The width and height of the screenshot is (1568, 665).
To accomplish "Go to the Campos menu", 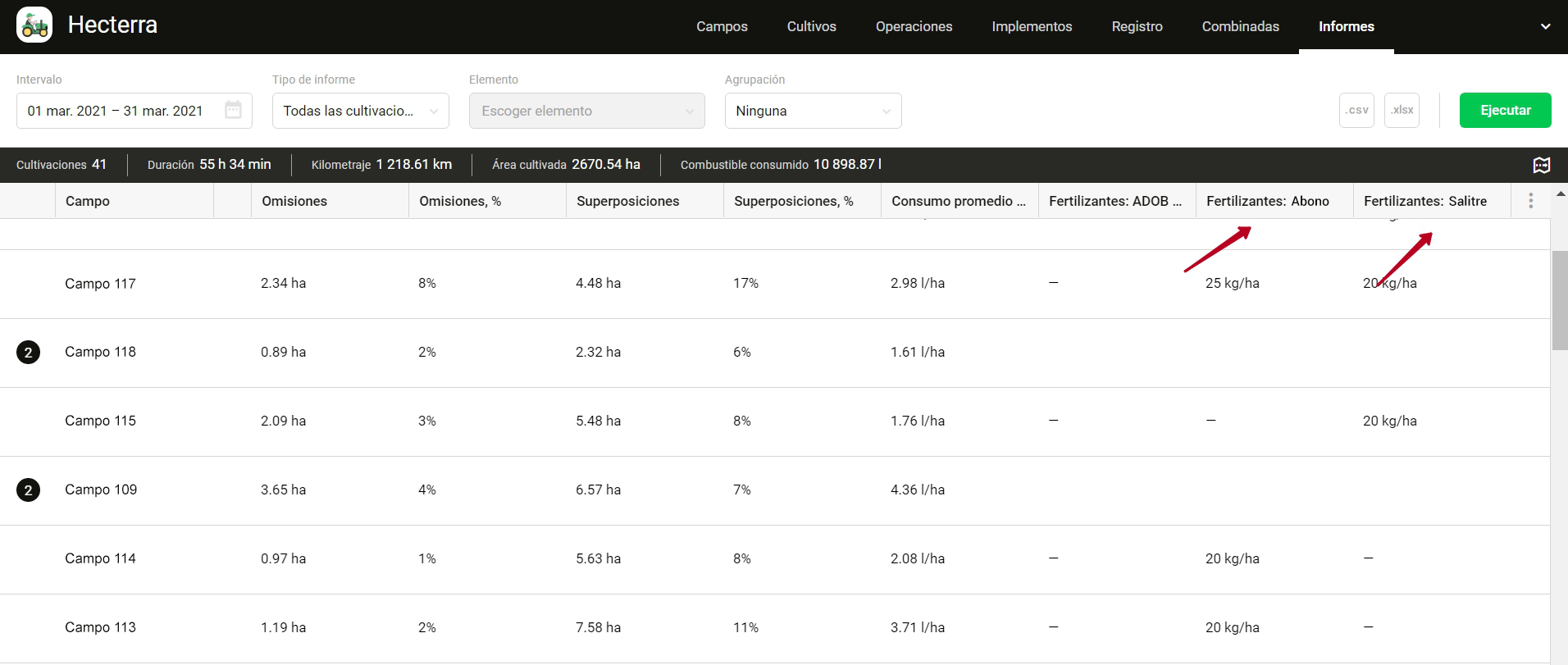I will click(x=722, y=26).
